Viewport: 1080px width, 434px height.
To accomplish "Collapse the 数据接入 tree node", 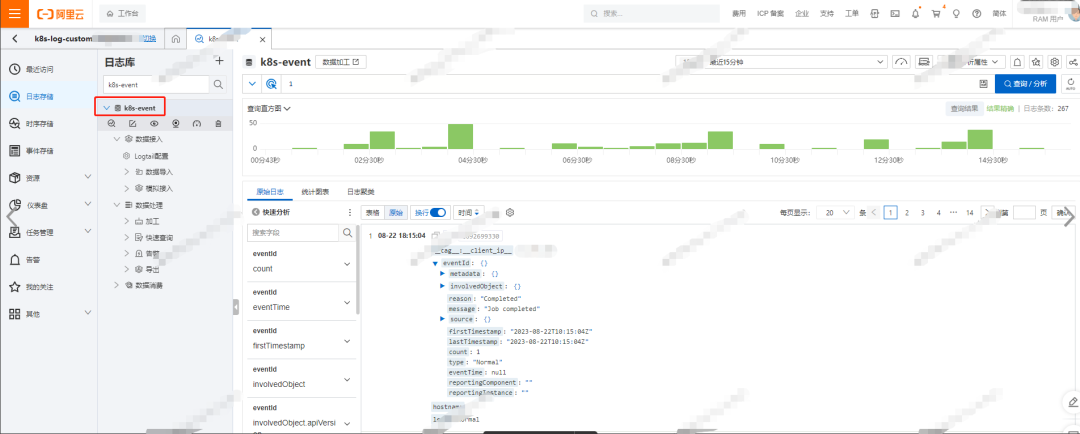I will coord(117,139).
